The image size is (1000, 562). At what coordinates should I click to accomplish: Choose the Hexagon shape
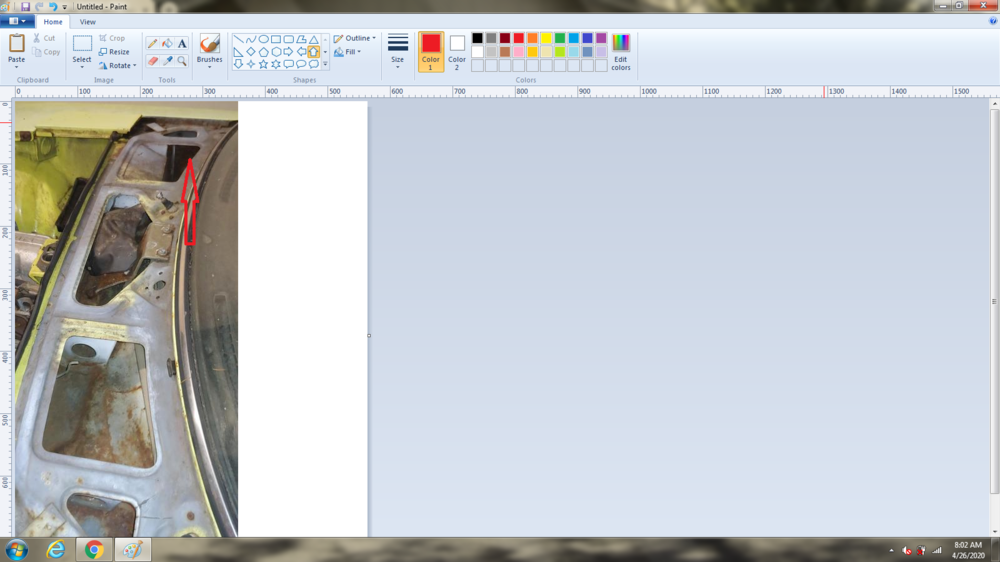[x=276, y=52]
